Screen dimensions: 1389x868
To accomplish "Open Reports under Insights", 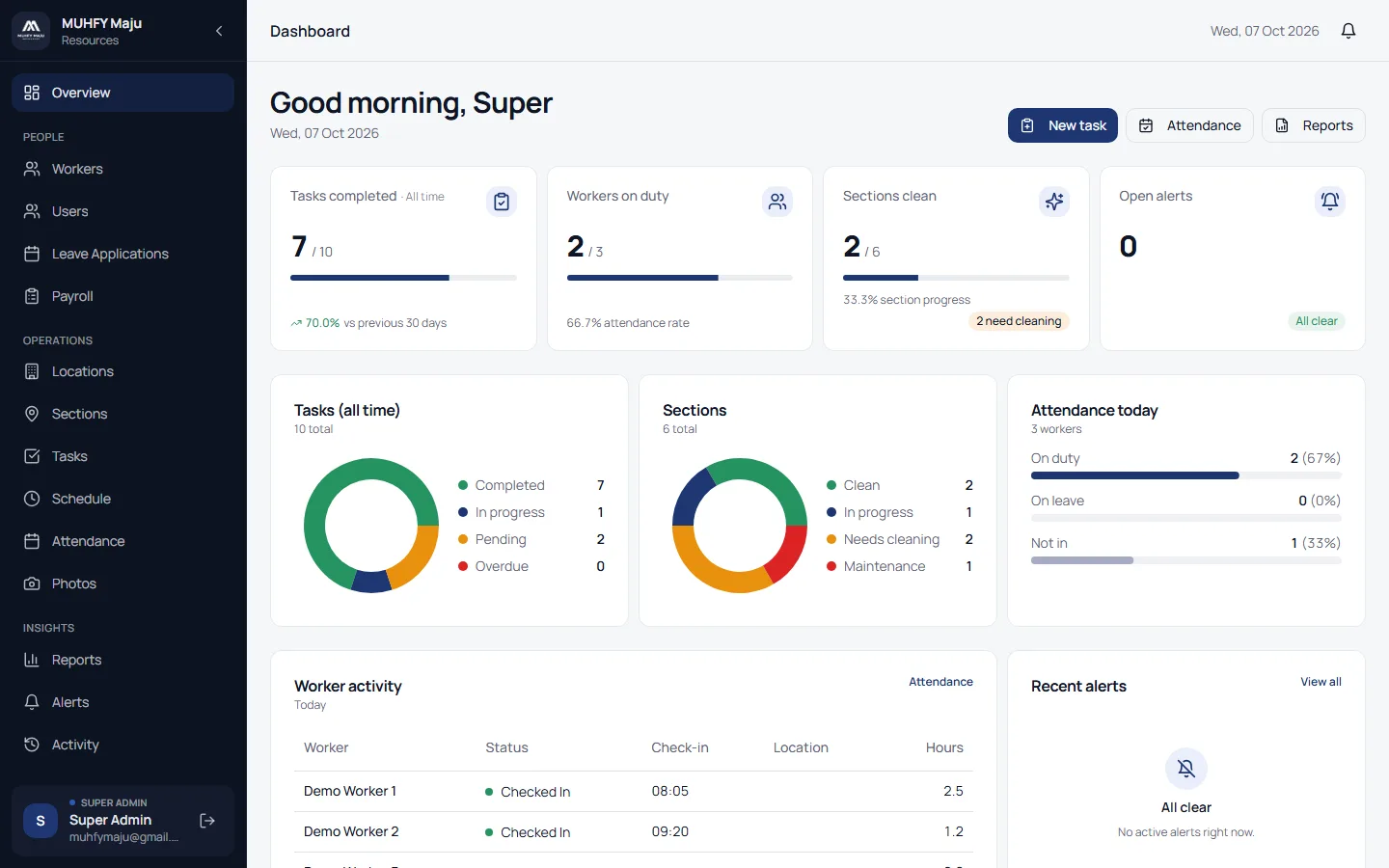I will (123, 660).
